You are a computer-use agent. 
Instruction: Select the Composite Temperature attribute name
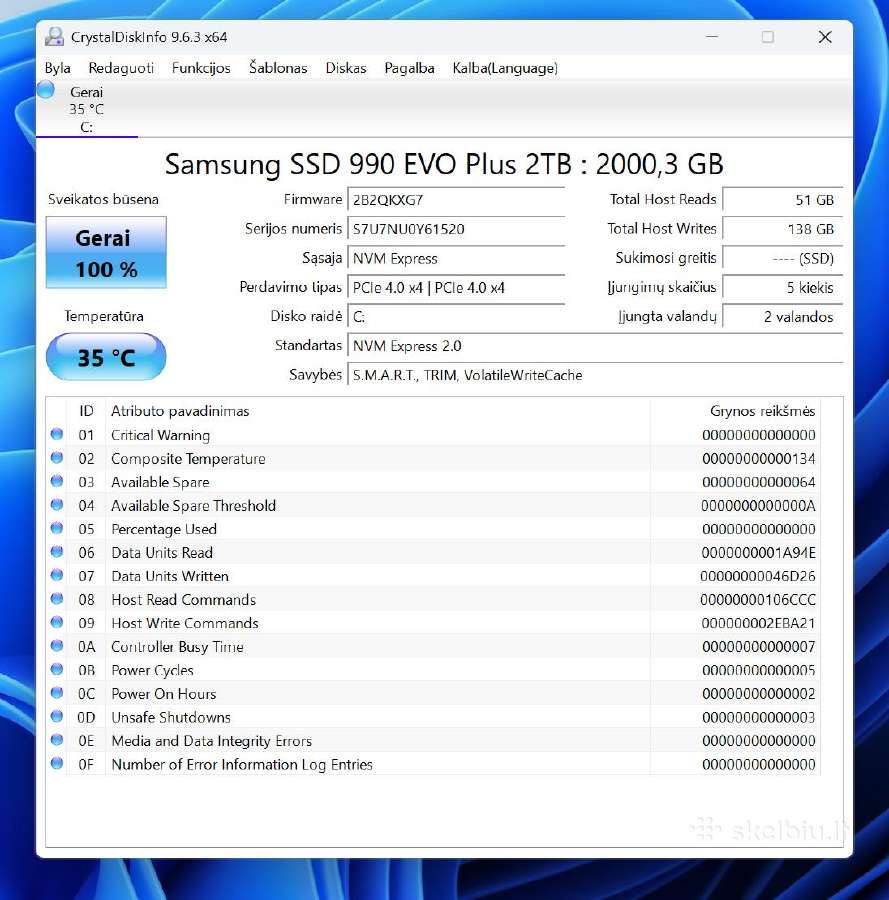pyautogui.click(x=188, y=459)
